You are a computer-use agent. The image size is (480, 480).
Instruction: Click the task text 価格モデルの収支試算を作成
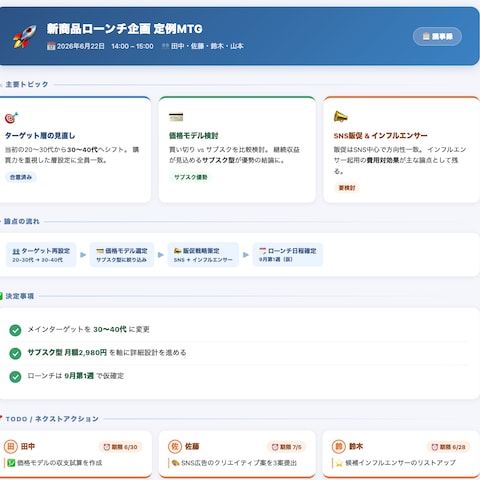click(60, 463)
